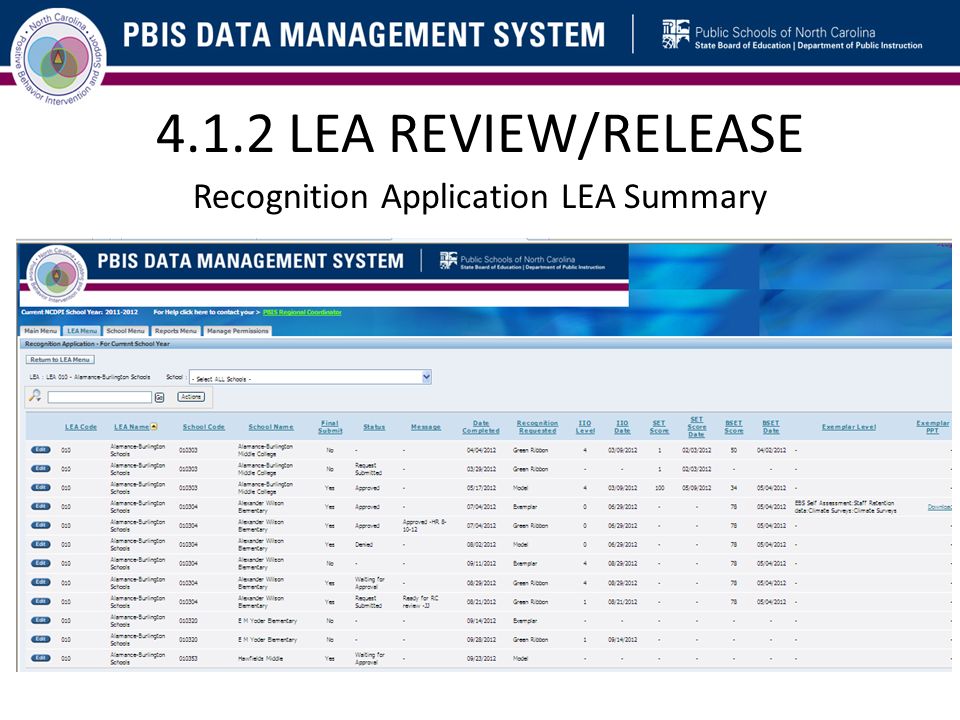Sort by the BSET Date column header
The width and height of the screenshot is (960, 720).
771,427
